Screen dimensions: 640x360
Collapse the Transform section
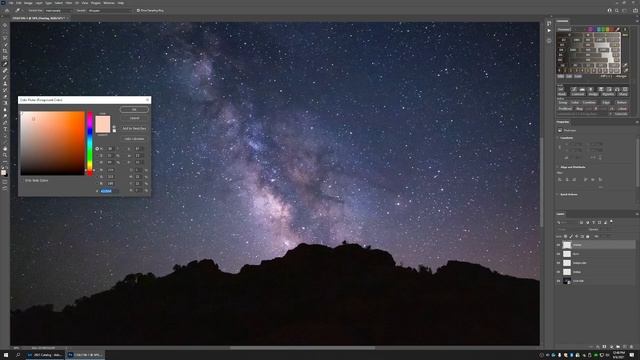pyautogui.click(x=558, y=138)
